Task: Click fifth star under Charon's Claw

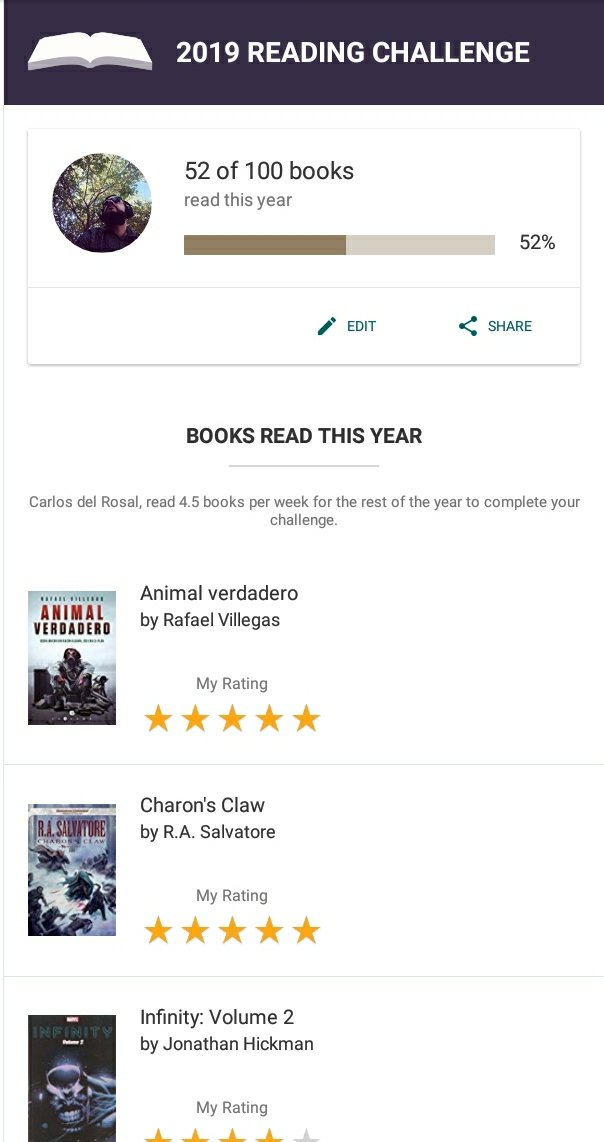Action: [x=306, y=931]
